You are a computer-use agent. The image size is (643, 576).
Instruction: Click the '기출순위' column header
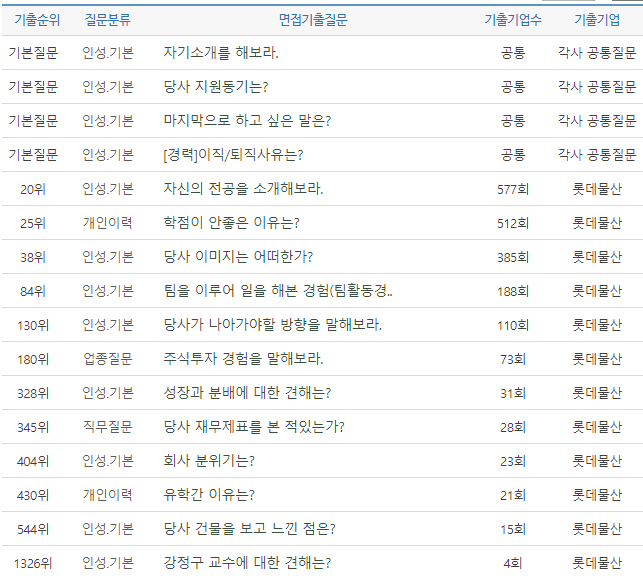(x=33, y=19)
